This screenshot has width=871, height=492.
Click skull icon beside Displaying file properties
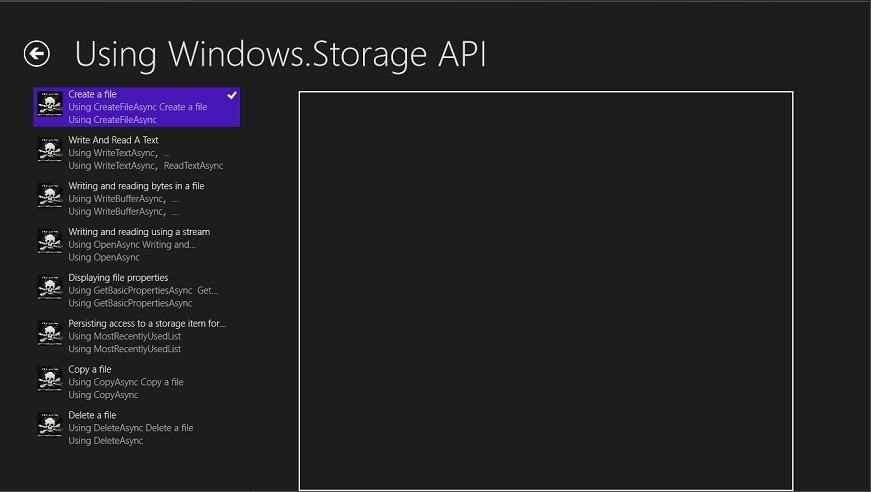click(x=50, y=287)
